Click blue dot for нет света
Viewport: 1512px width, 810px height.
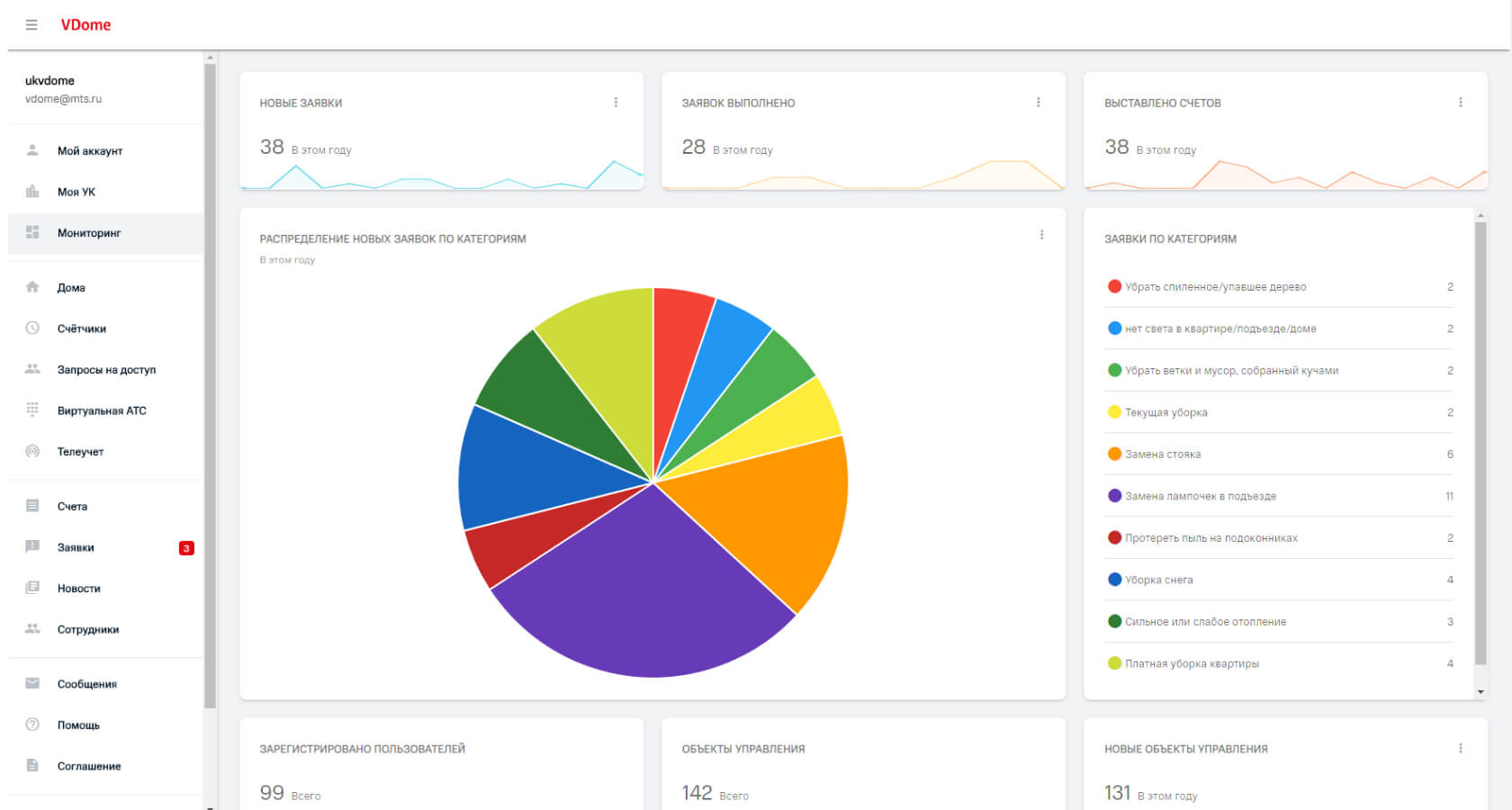point(1114,328)
